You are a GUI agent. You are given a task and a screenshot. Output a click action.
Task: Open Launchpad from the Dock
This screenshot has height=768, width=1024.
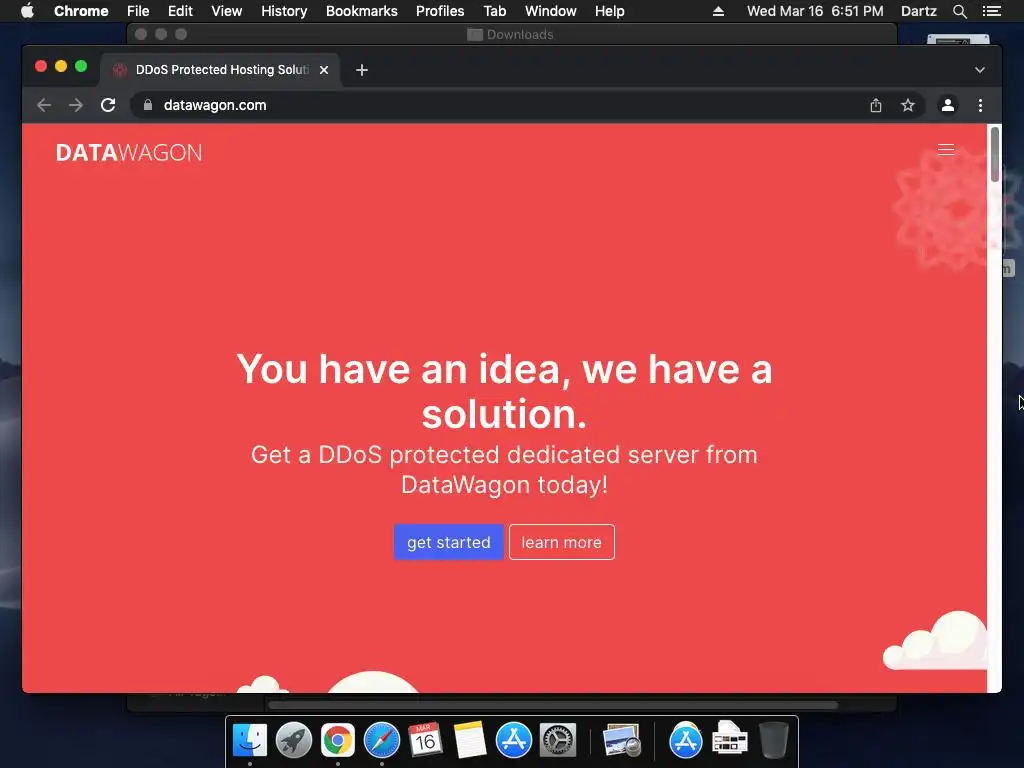(x=294, y=741)
